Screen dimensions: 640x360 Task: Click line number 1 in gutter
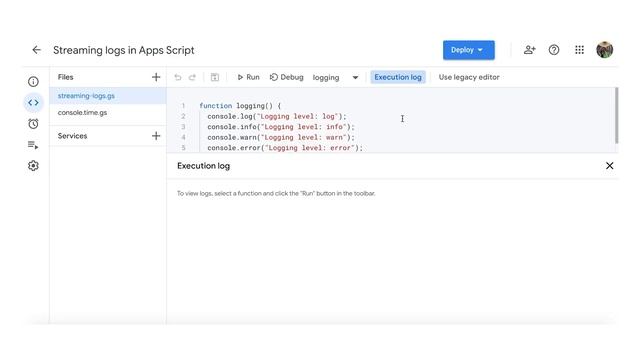183,106
